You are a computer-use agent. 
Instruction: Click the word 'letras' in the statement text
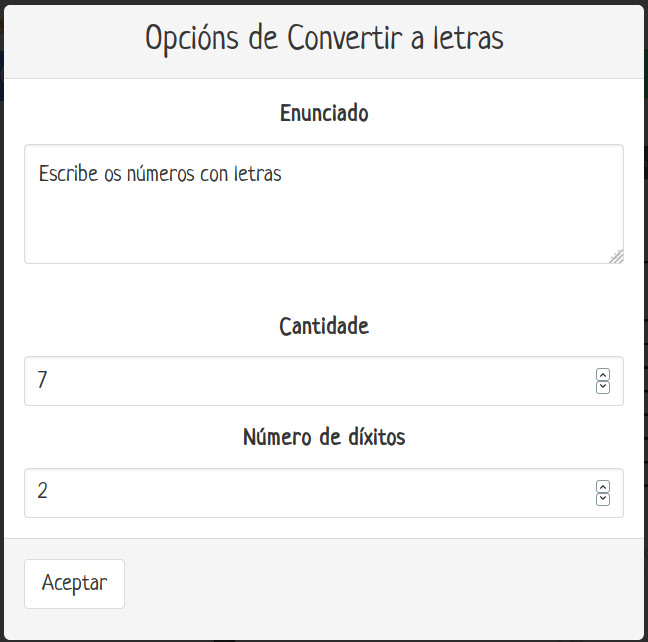(258, 174)
